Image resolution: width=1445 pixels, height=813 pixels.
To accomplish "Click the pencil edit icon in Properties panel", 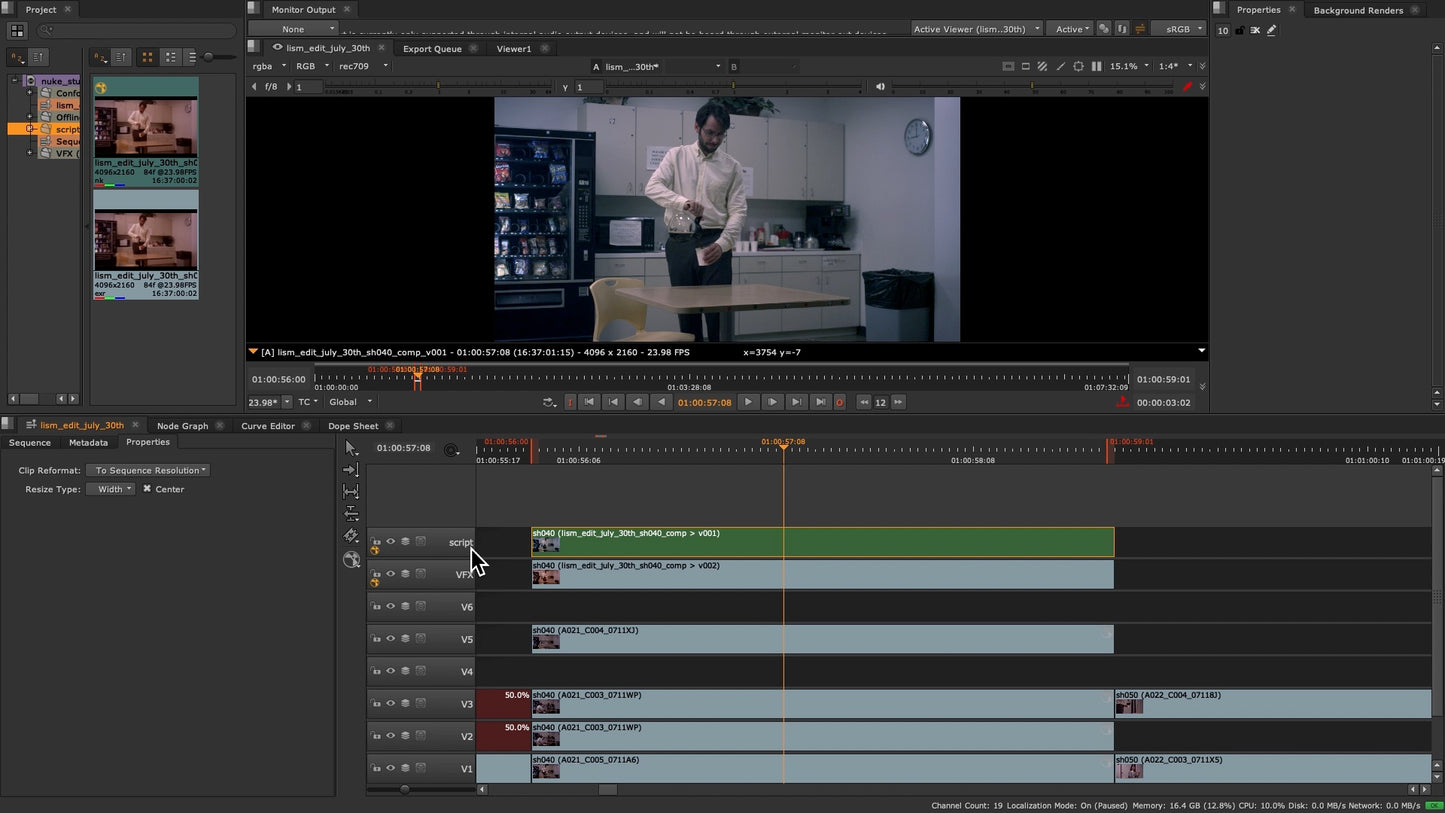I will 1272,31.
